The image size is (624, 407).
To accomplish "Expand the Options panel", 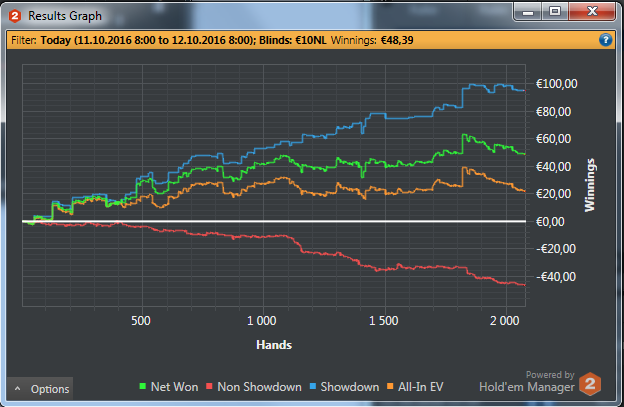I will click(40, 388).
